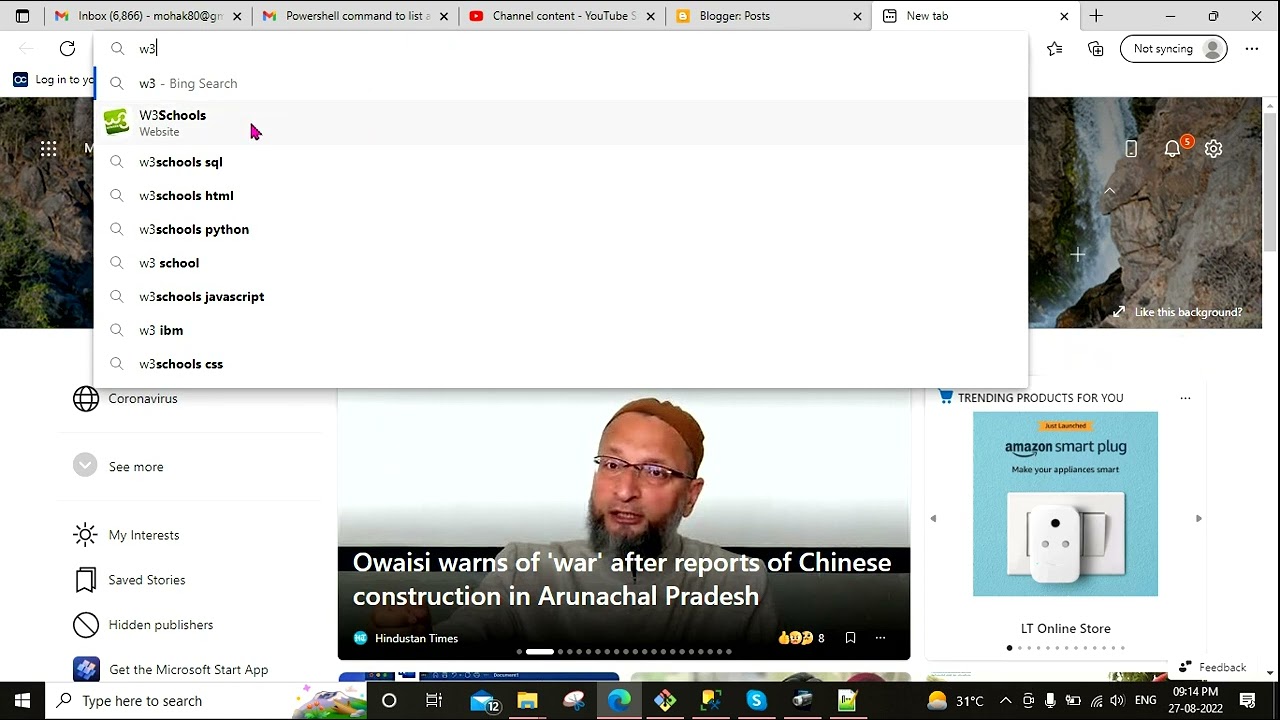Screen dimensions: 1280x720
Task: Open Edge Settings and more ellipsis
Action: click(1252, 48)
